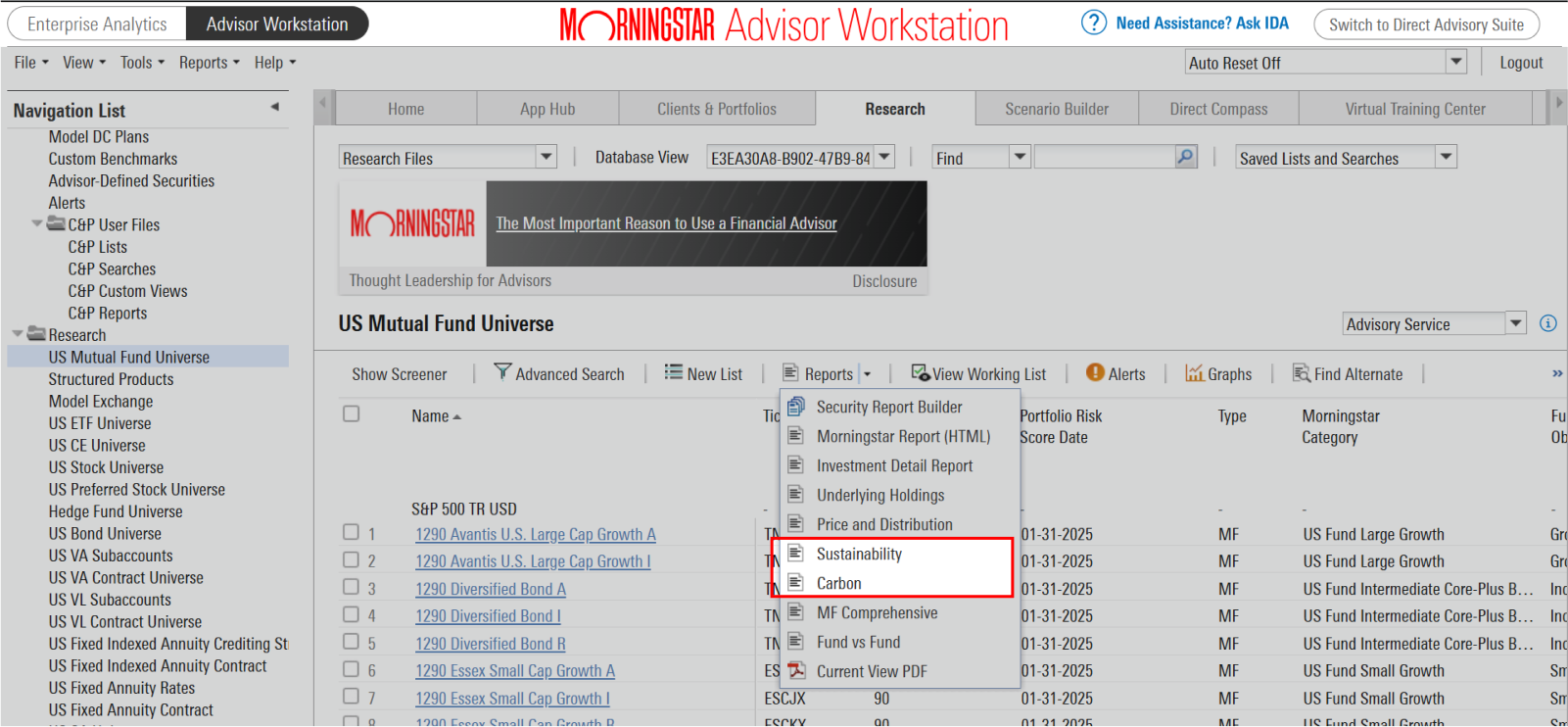Click the search magnifier icon
This screenshot has width=1568, height=727.
pos(1185,157)
